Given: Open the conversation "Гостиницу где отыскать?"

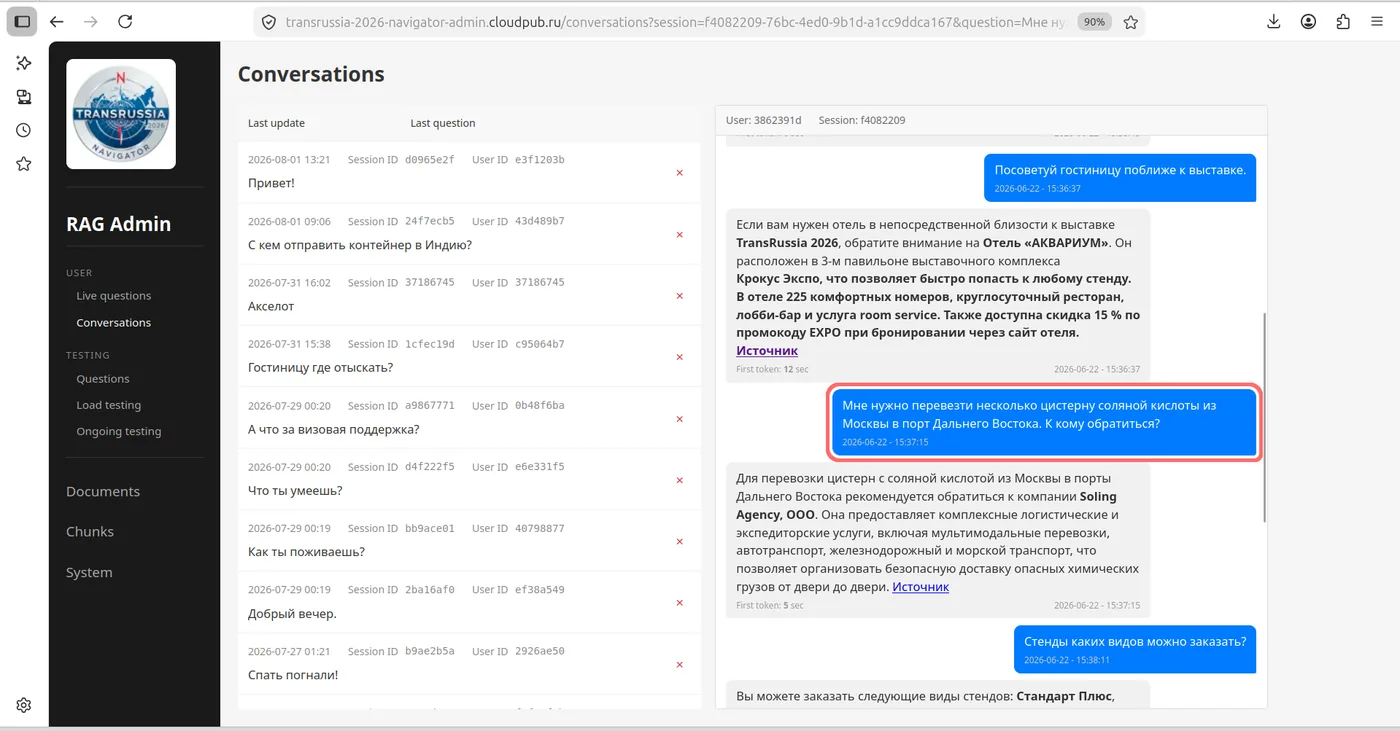Looking at the screenshot, I should (x=469, y=357).
